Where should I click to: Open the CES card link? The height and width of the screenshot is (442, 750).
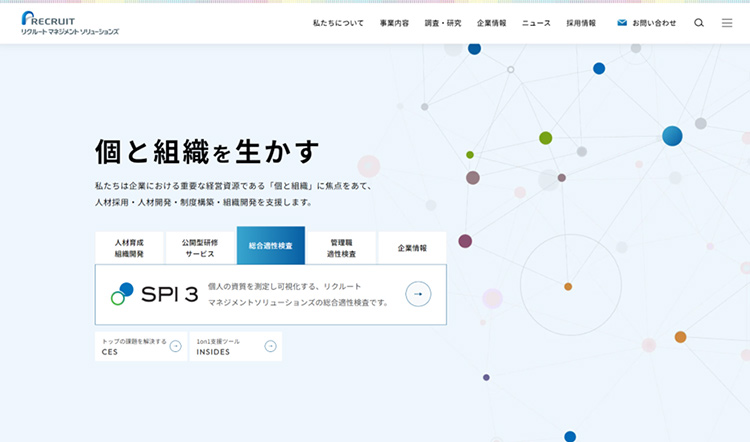tap(141, 346)
